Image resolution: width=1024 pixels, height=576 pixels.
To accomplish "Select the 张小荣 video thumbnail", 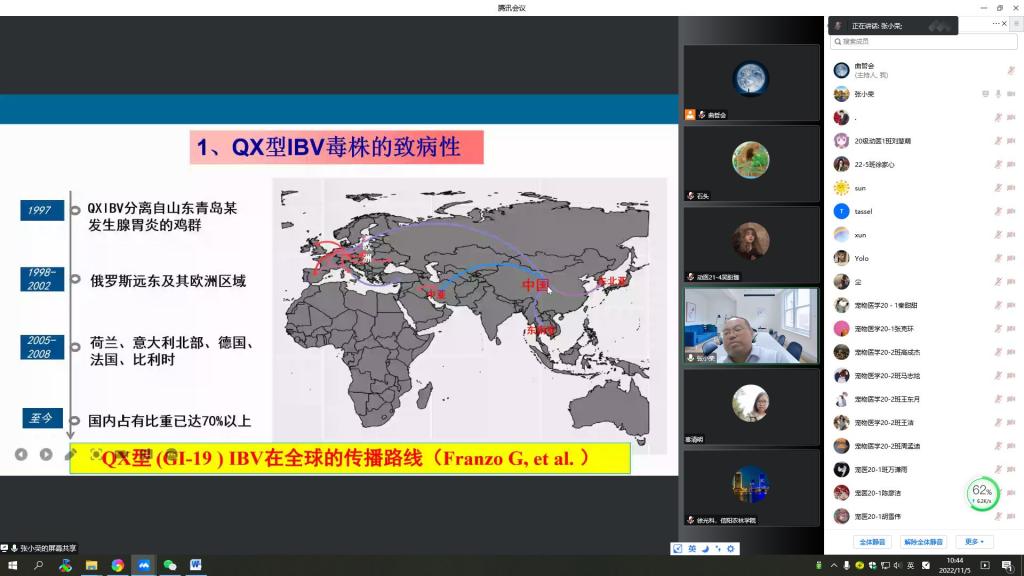I will 751,326.
